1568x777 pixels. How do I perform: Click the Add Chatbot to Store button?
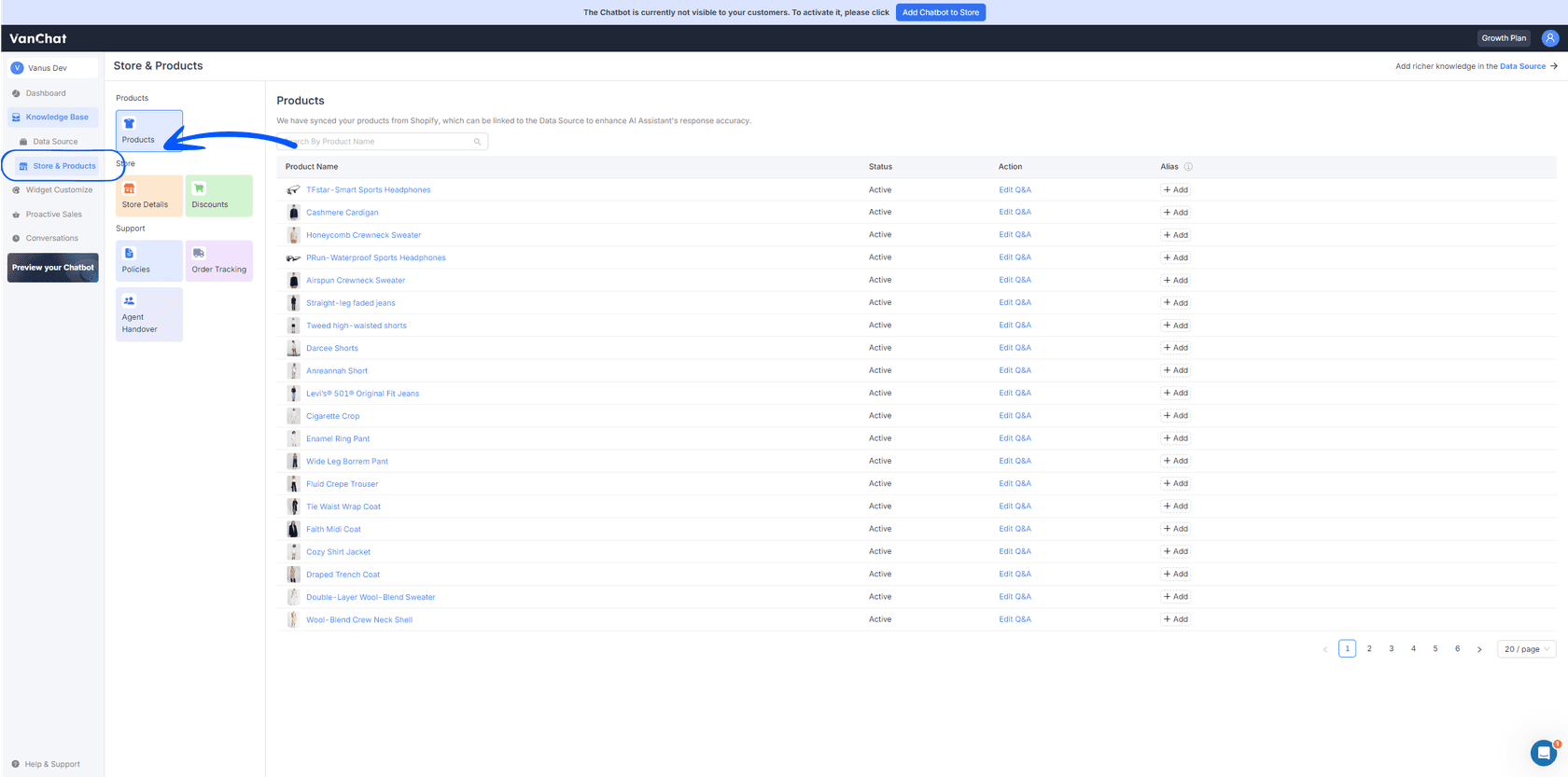tap(941, 12)
